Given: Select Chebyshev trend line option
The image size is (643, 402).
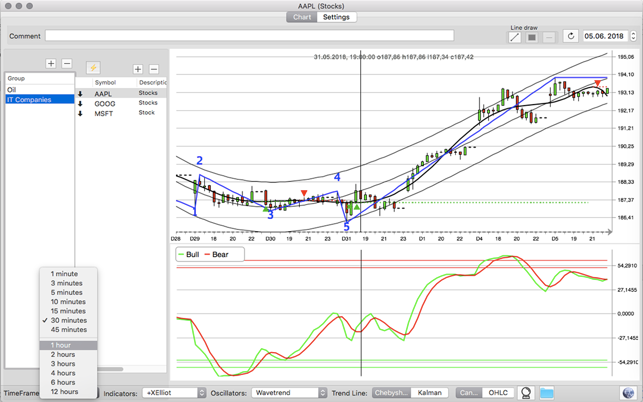Looking at the screenshot, I should (391, 393).
